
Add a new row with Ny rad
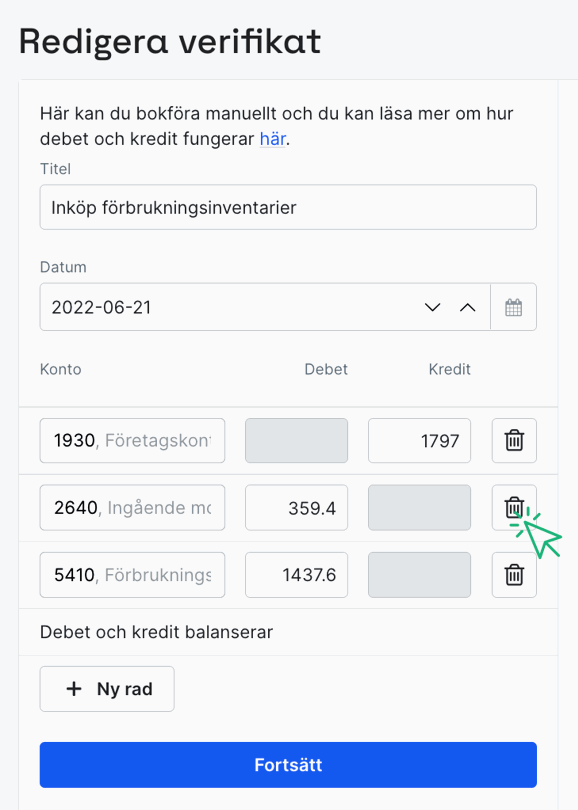click(x=107, y=688)
